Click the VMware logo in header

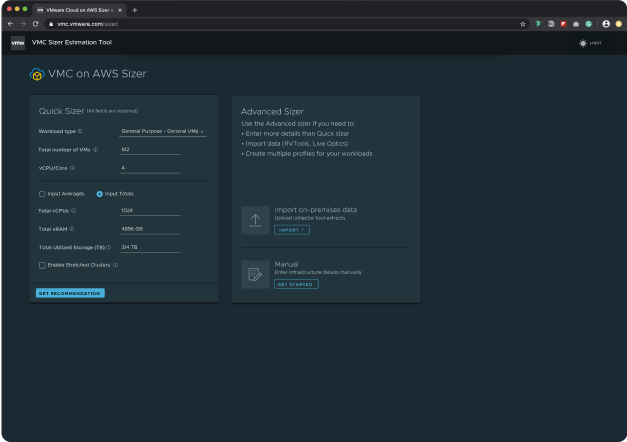[x=18, y=43]
